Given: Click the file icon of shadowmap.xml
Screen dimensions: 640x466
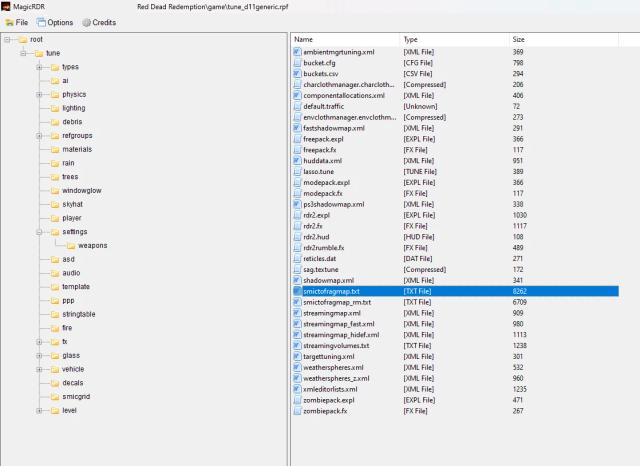Looking at the screenshot, I should (297, 280).
